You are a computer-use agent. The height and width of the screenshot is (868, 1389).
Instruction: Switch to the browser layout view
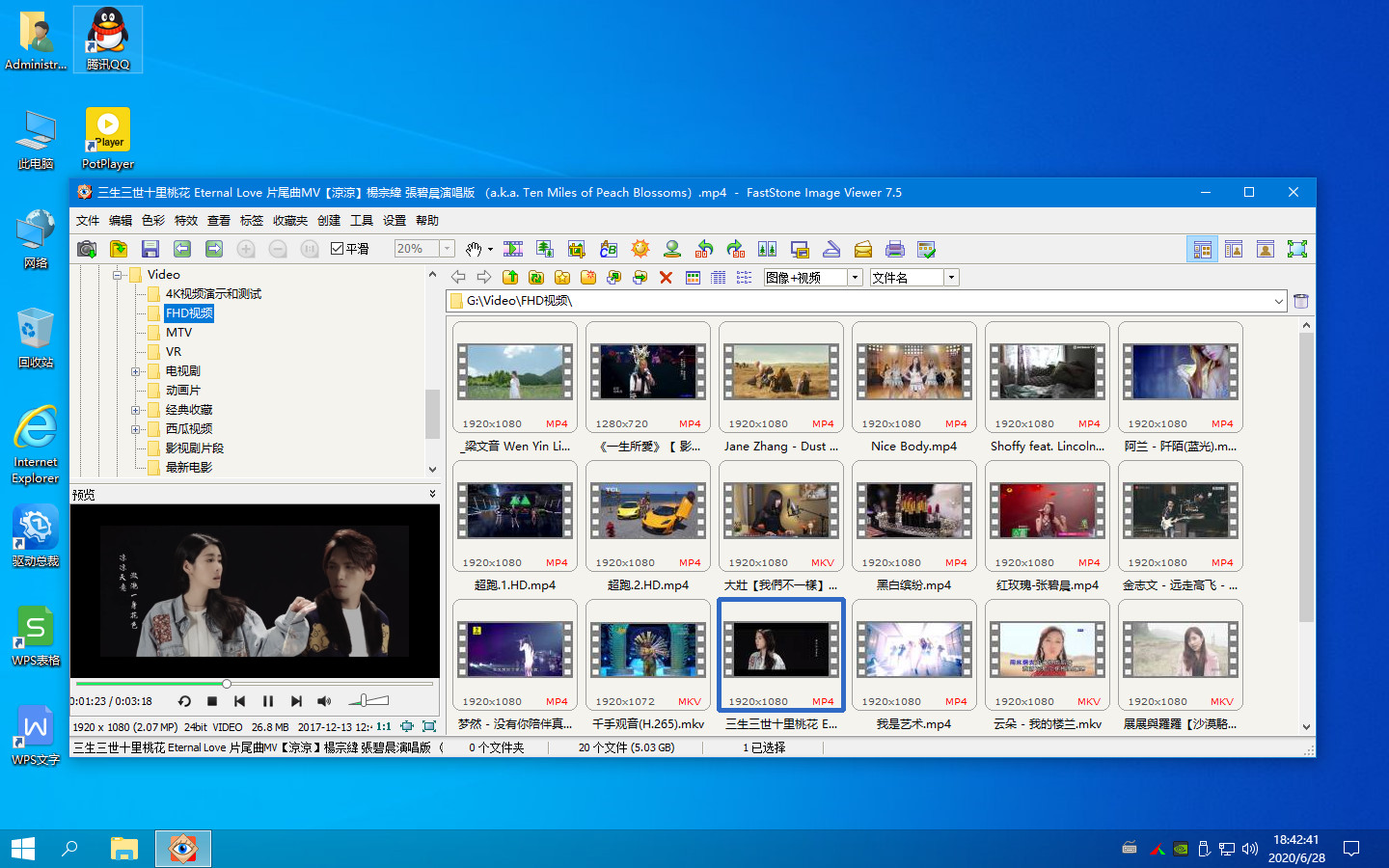coord(1202,249)
